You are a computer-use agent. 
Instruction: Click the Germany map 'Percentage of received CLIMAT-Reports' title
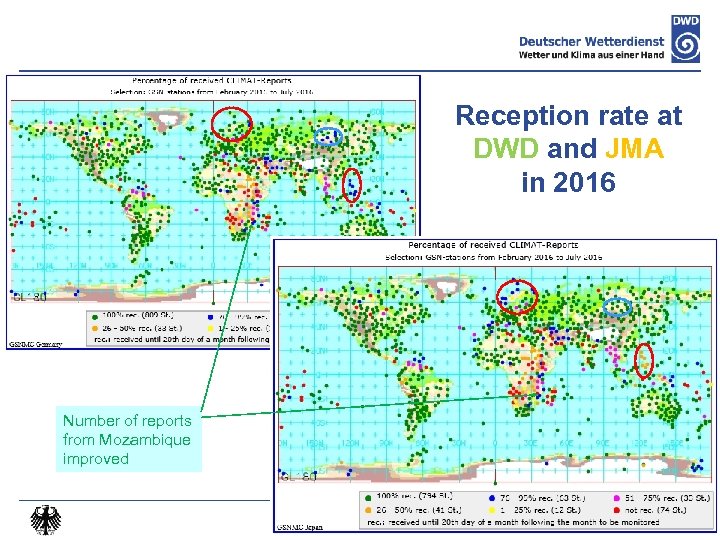[x=212, y=81]
